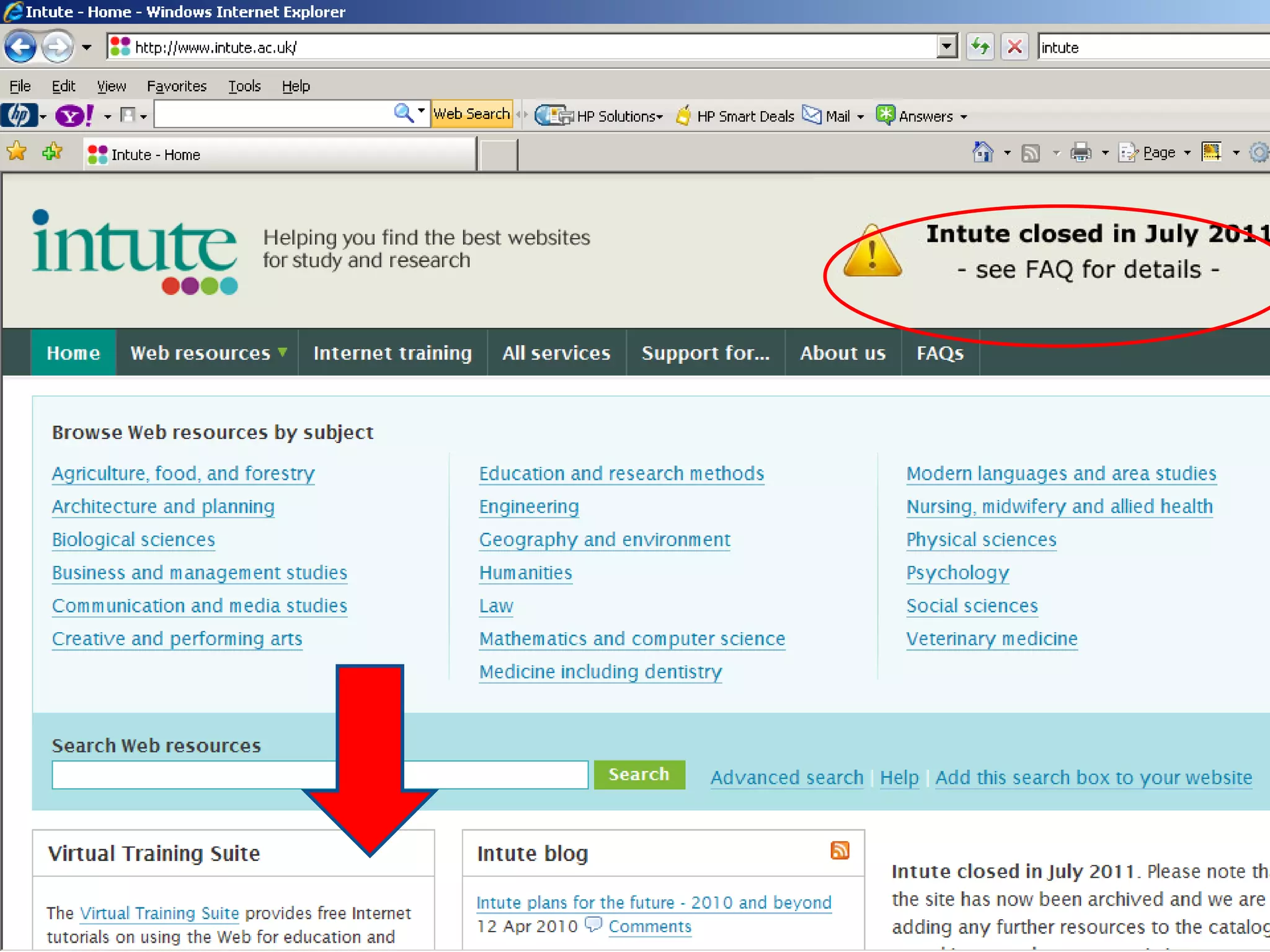Click the Advanced search link
The height and width of the screenshot is (952, 1270).
click(786, 777)
